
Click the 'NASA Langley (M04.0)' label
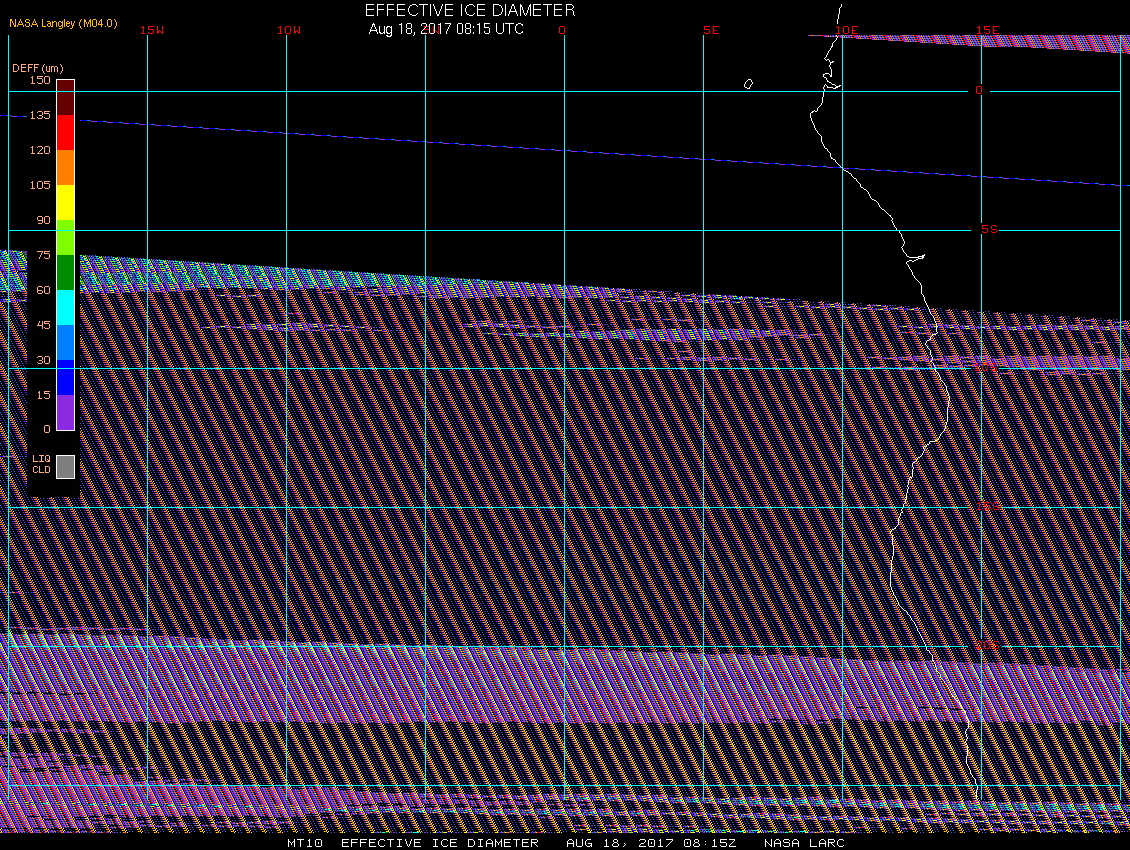pos(63,23)
